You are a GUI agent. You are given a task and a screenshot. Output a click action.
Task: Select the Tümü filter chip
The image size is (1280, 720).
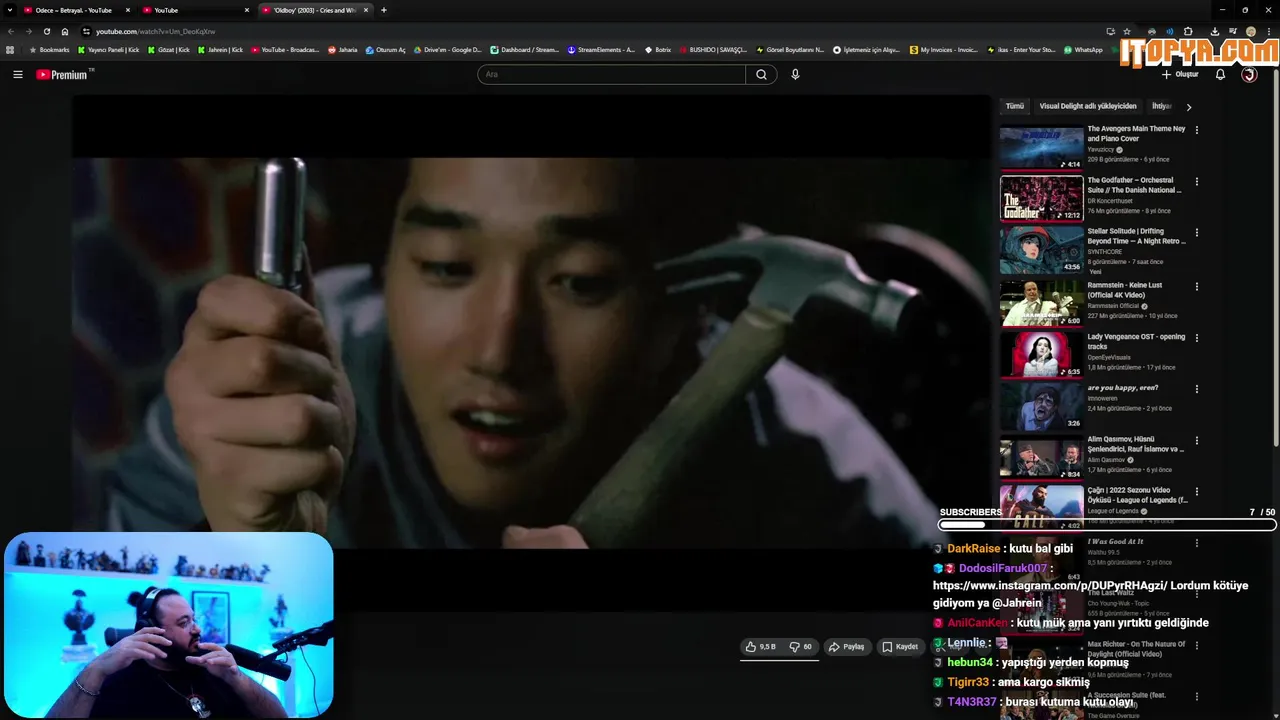click(1014, 106)
